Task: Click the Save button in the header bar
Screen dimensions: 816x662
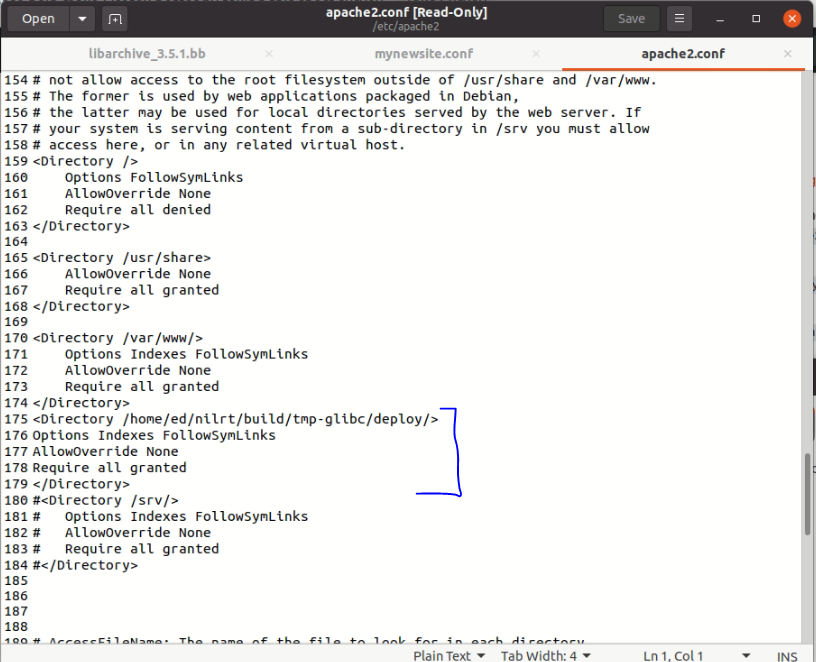Action: 631,19
